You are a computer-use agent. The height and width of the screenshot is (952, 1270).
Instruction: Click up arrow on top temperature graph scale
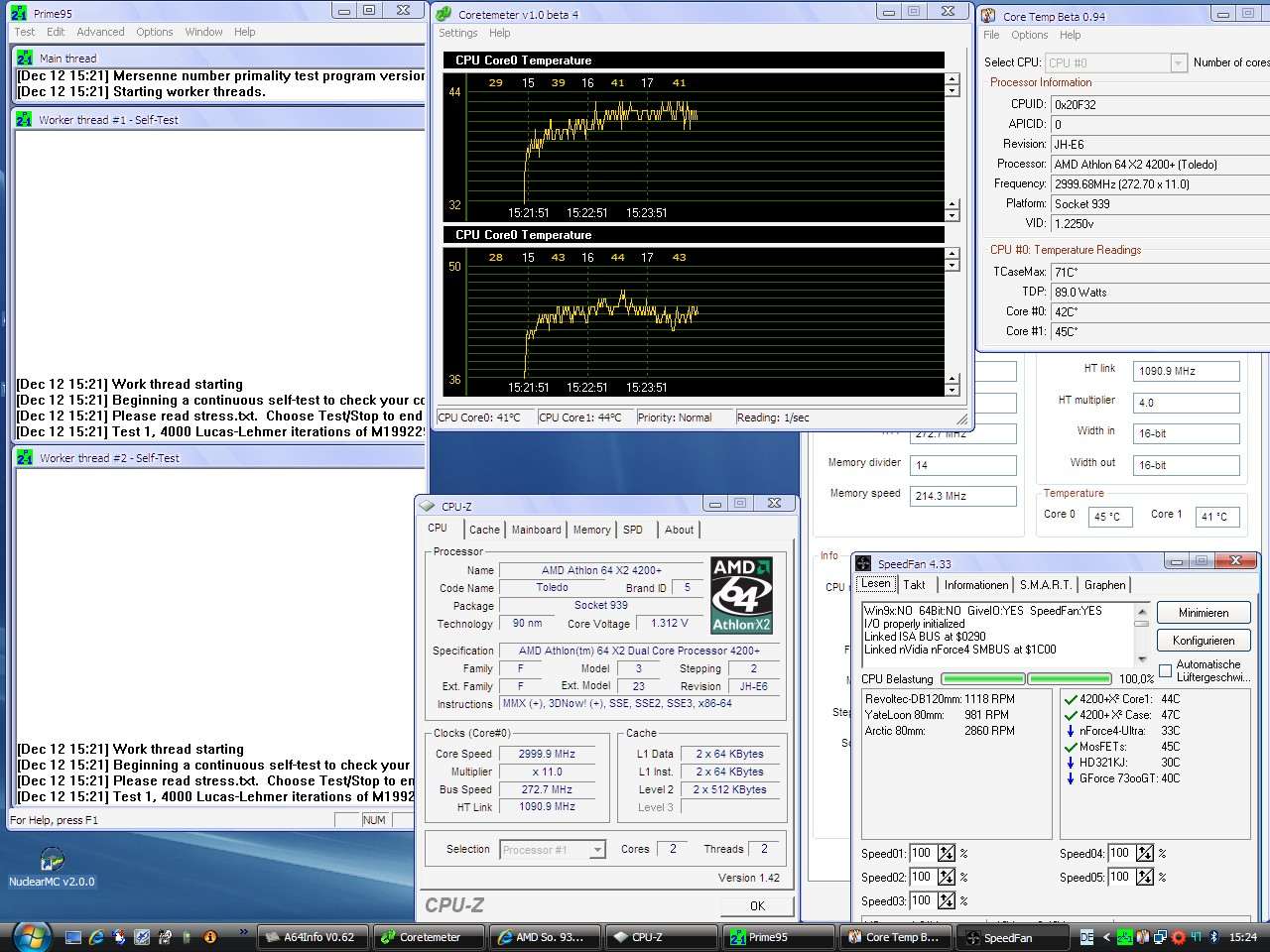pos(952,79)
